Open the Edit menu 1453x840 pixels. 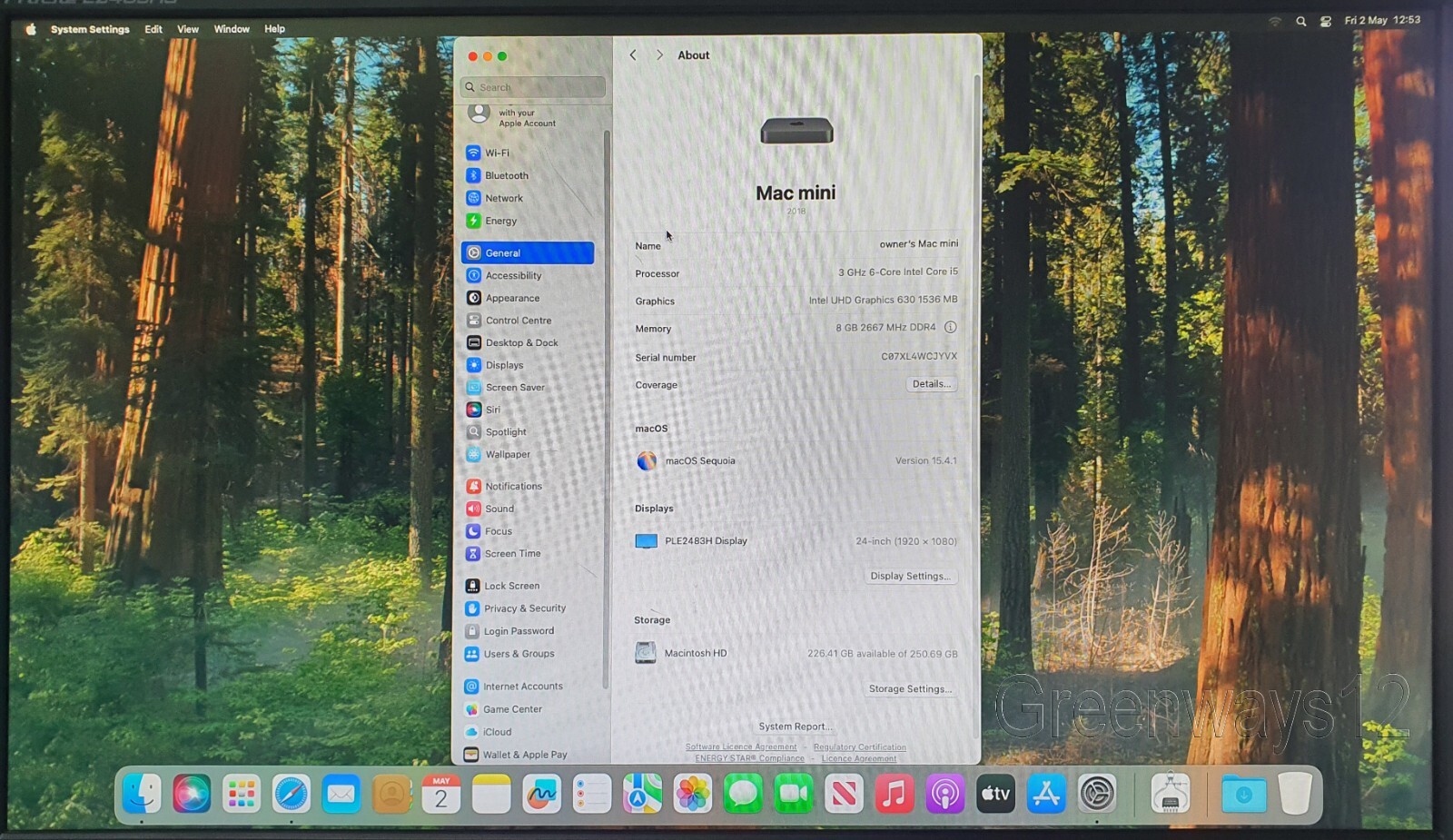(153, 29)
